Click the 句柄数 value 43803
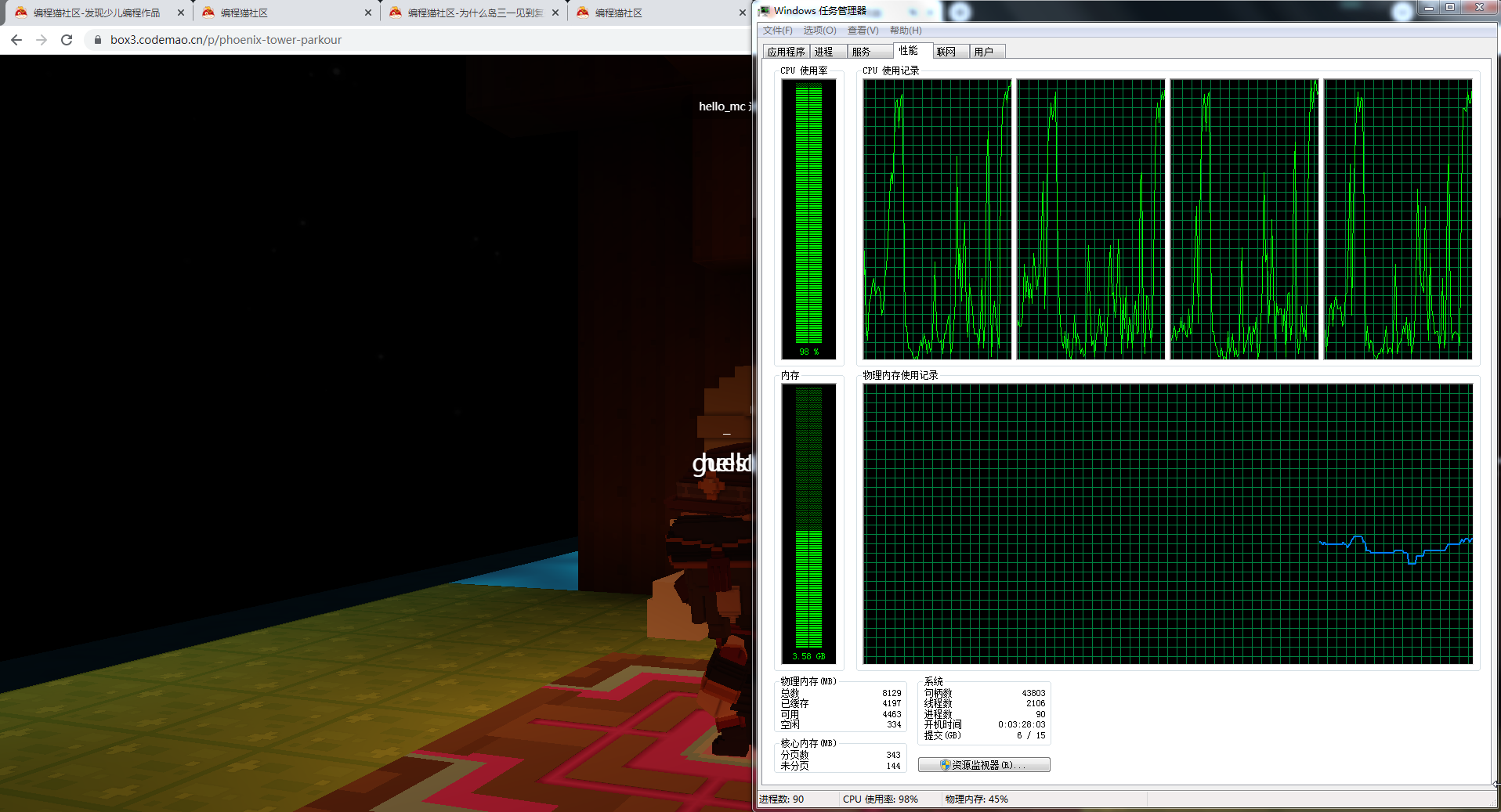The image size is (1501, 812). (1033, 693)
